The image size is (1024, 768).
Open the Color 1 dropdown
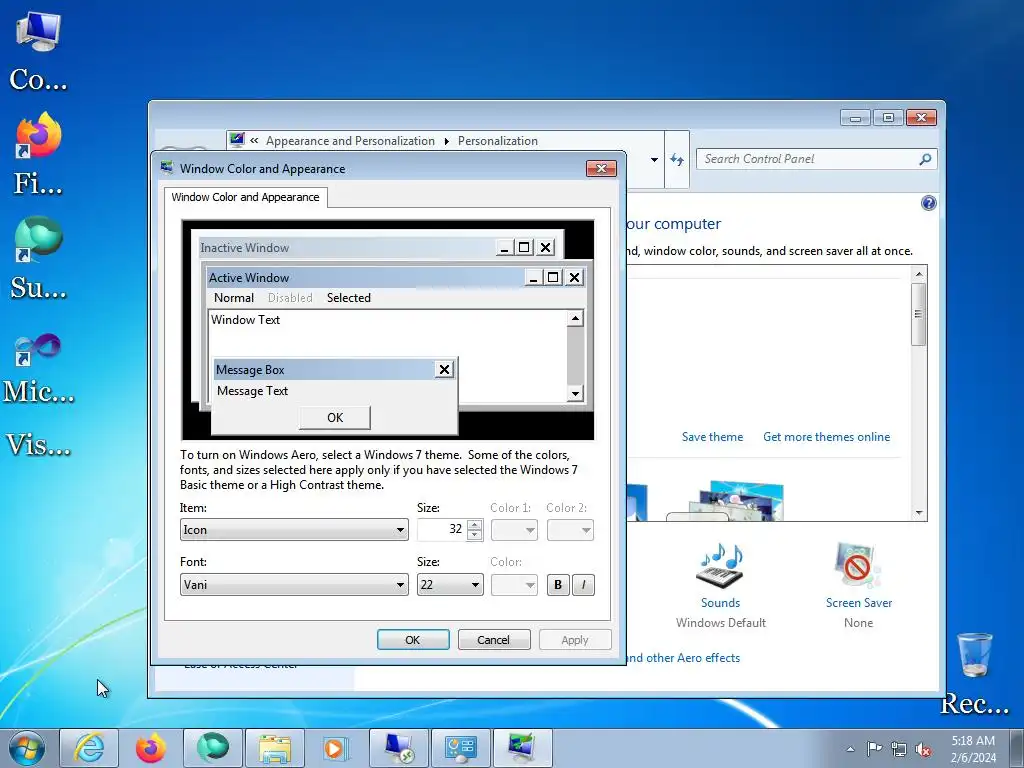[514, 530]
